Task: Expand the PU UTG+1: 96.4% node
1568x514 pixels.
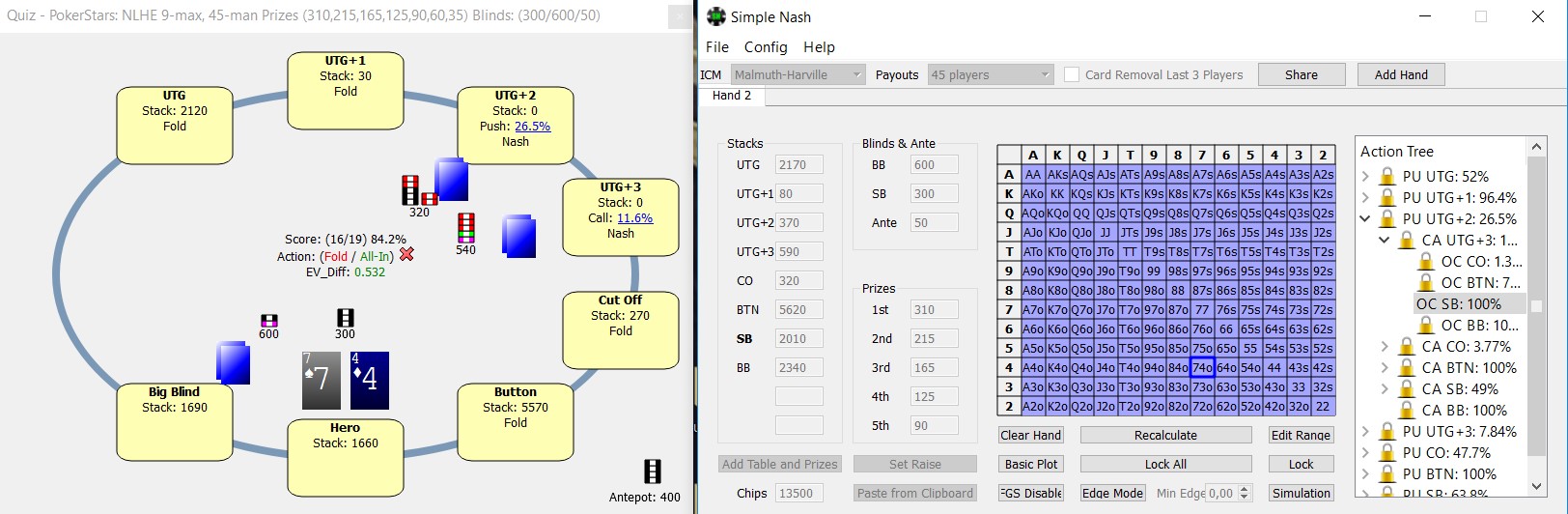Action: pos(1366,197)
